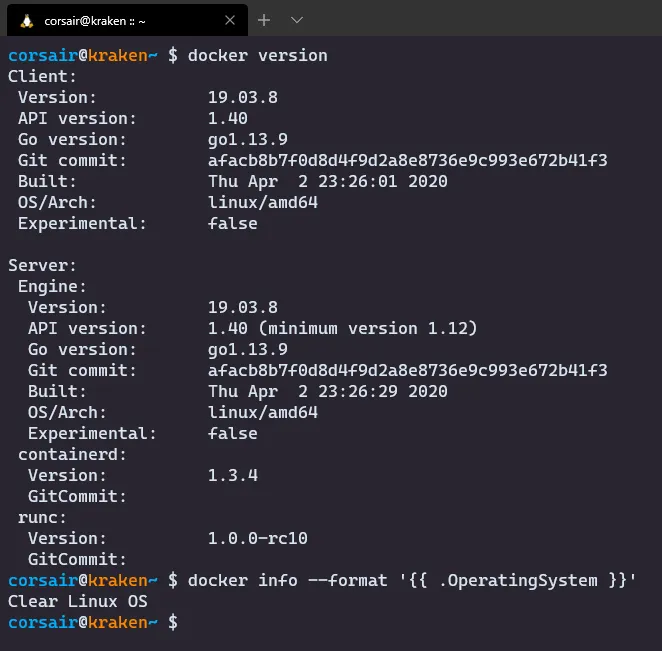
Task: Click the runc version 1.0.0-rc10
Action: [x=257, y=538]
